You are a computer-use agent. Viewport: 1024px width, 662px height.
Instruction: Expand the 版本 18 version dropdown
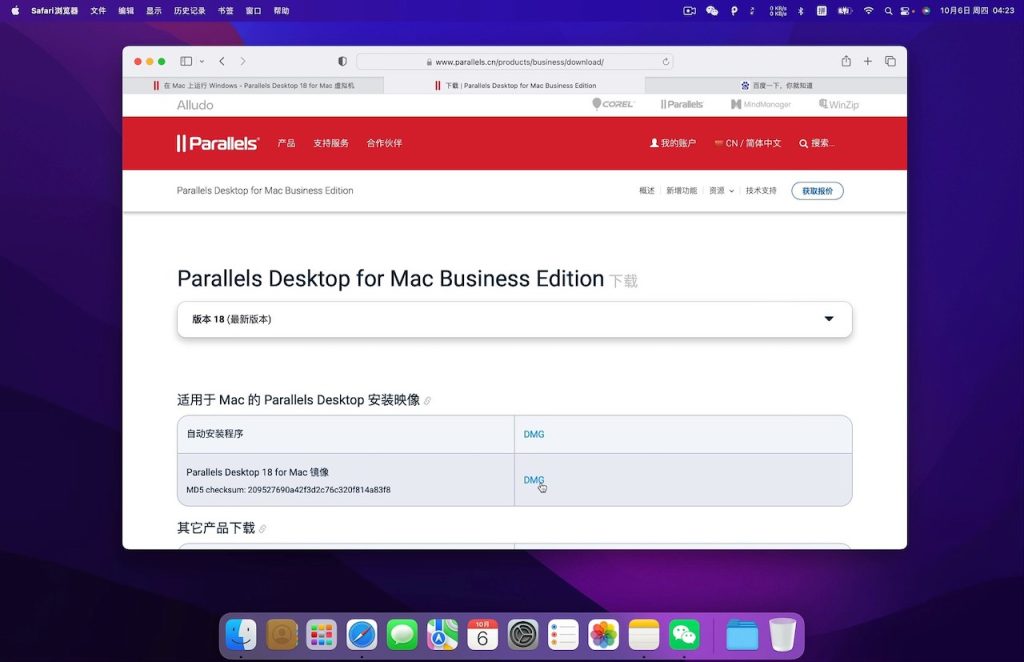click(x=828, y=319)
